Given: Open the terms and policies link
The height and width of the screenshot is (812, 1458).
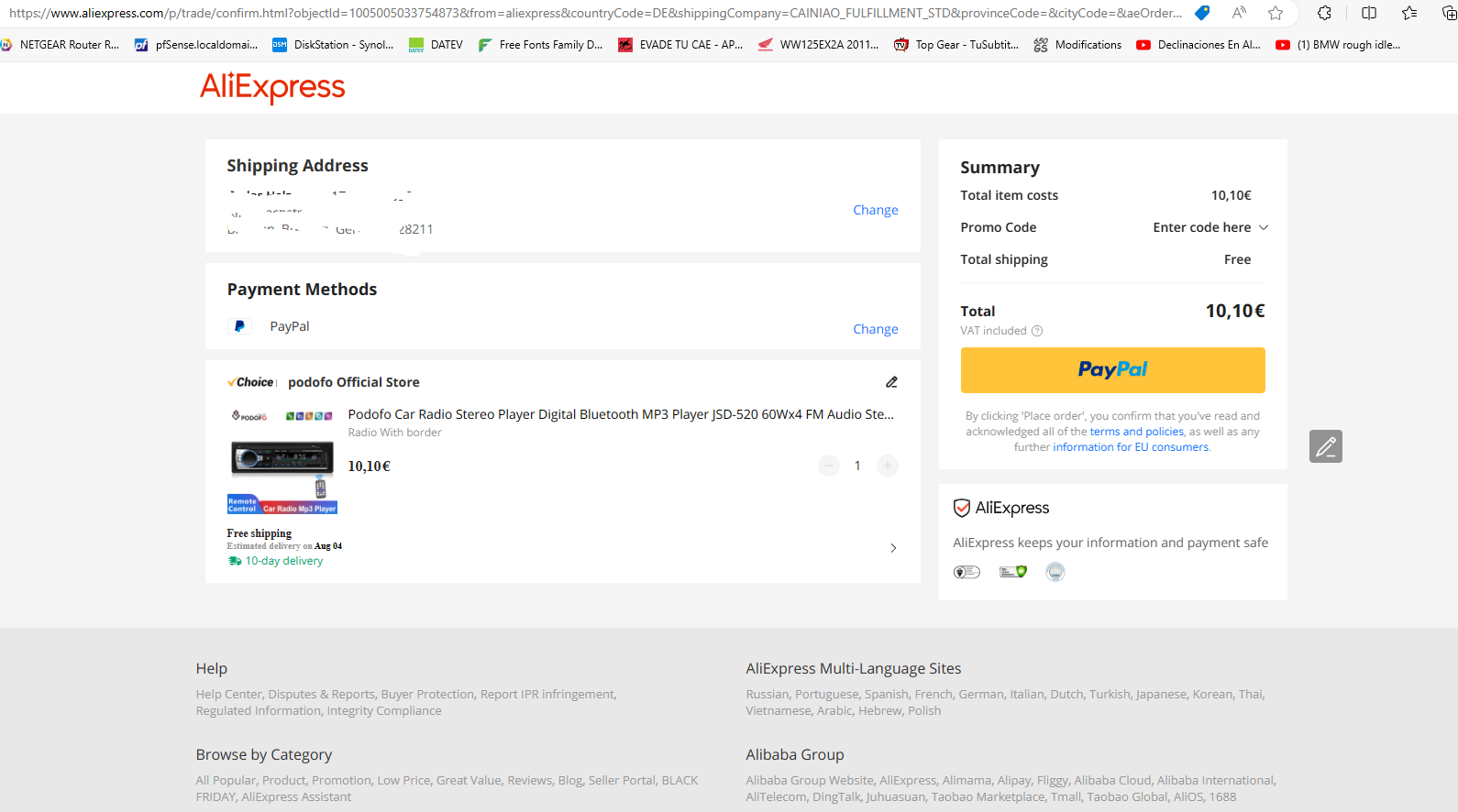Looking at the screenshot, I should pos(1136,432).
